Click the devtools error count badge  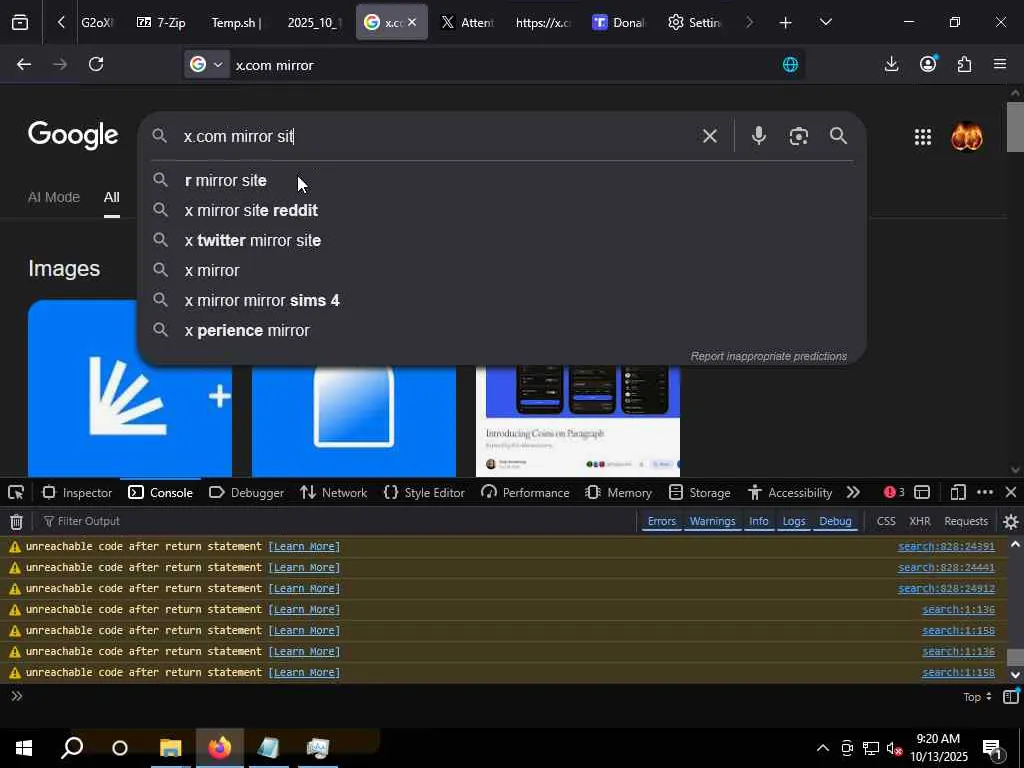[x=894, y=492]
